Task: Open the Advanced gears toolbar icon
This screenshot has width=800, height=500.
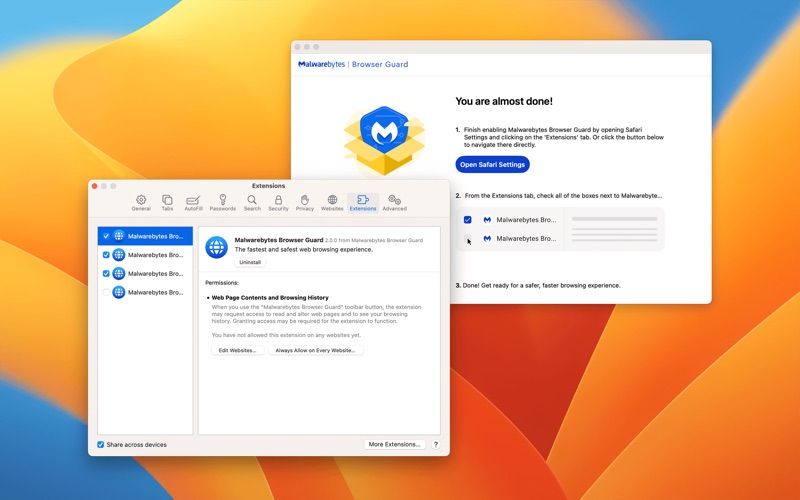Action: coord(394,203)
